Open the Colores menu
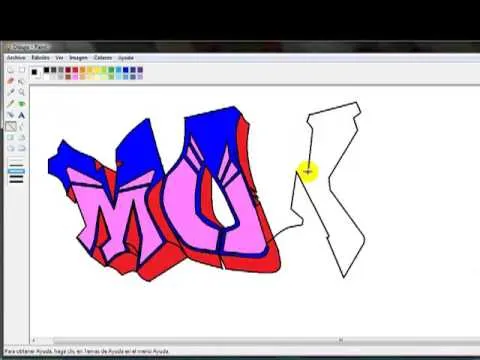480x360 pixels. [103, 58]
